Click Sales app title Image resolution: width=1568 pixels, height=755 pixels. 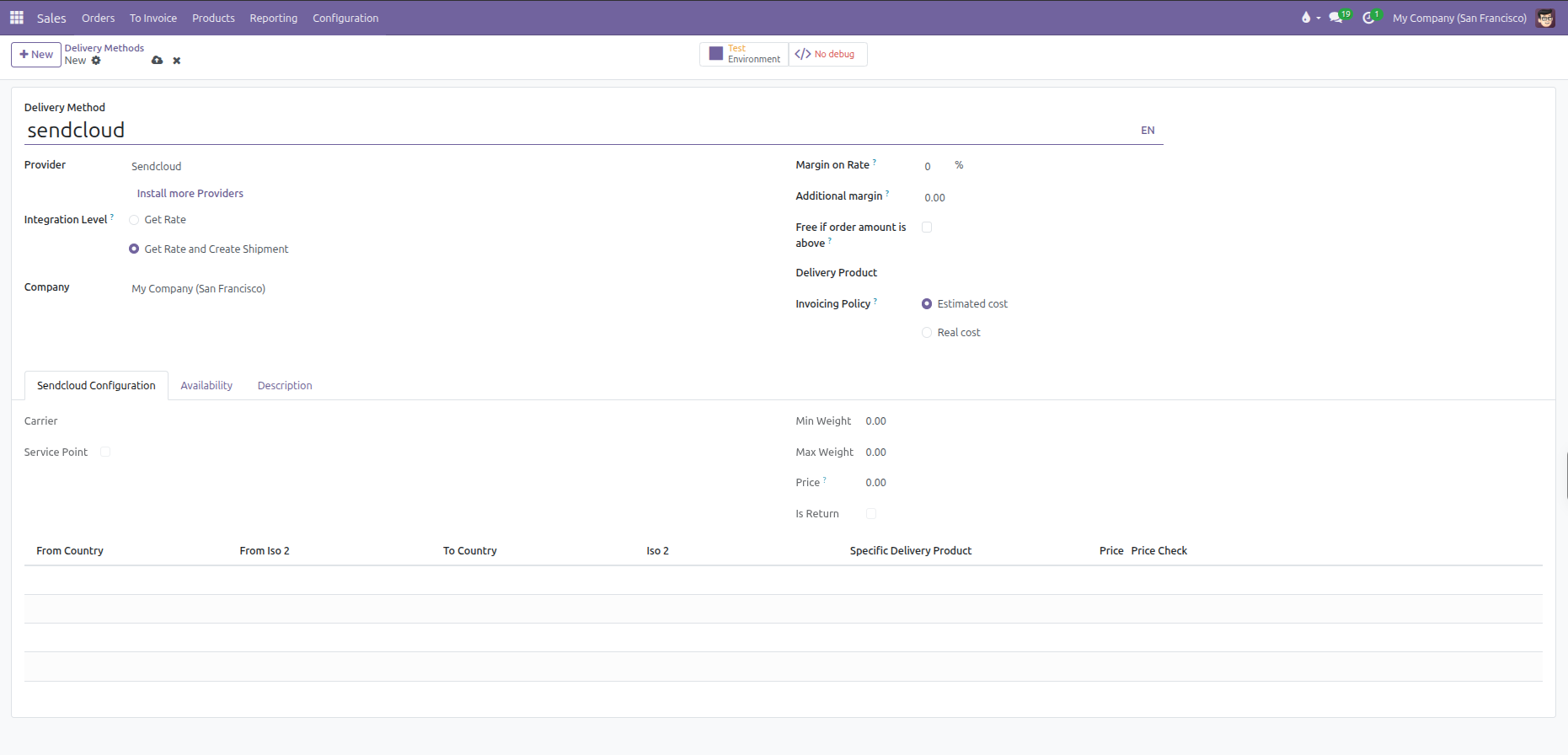51,18
